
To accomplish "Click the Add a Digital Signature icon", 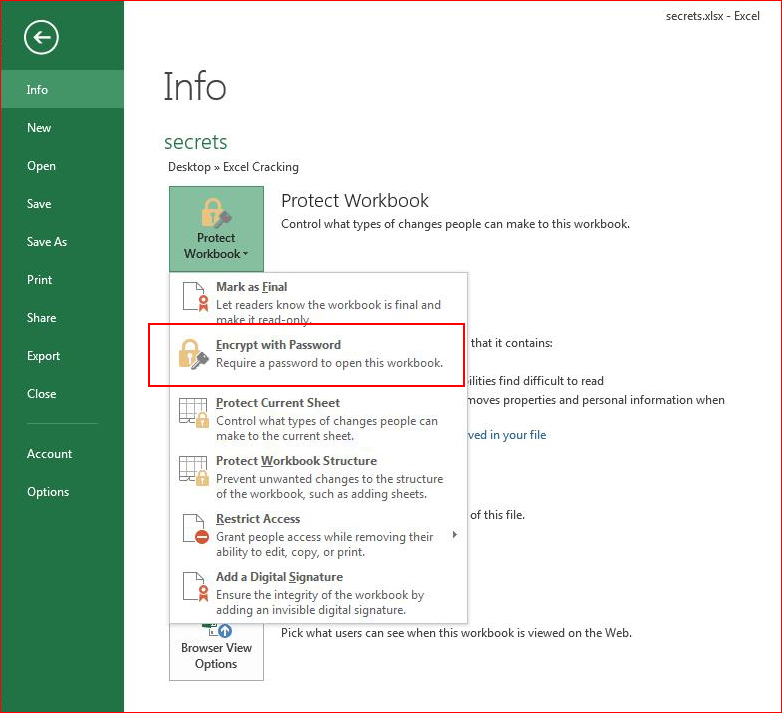I will coord(195,586).
